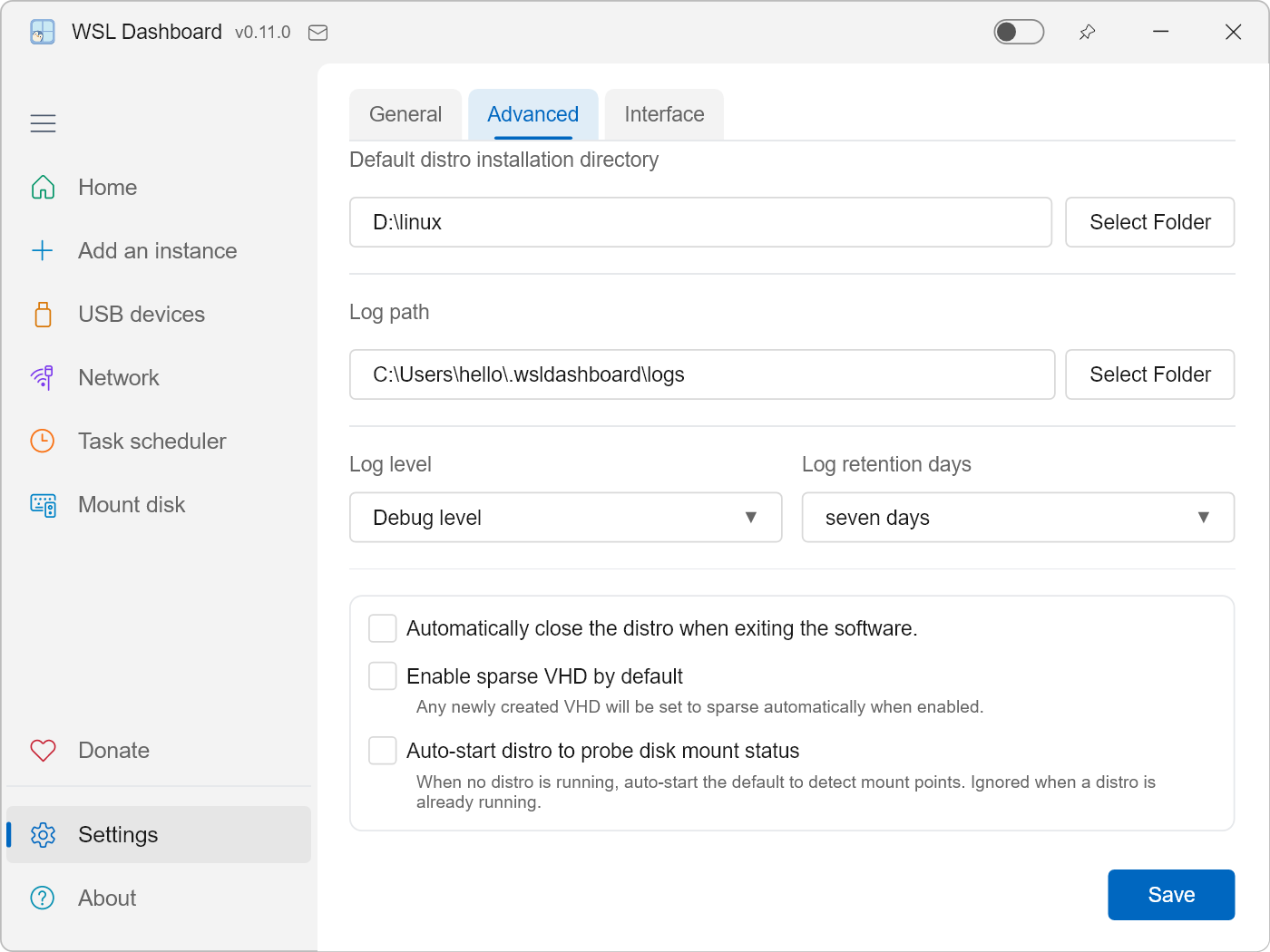Enable sparse VHD by default checkbox
Screen dimensions: 1270x952
point(383,676)
